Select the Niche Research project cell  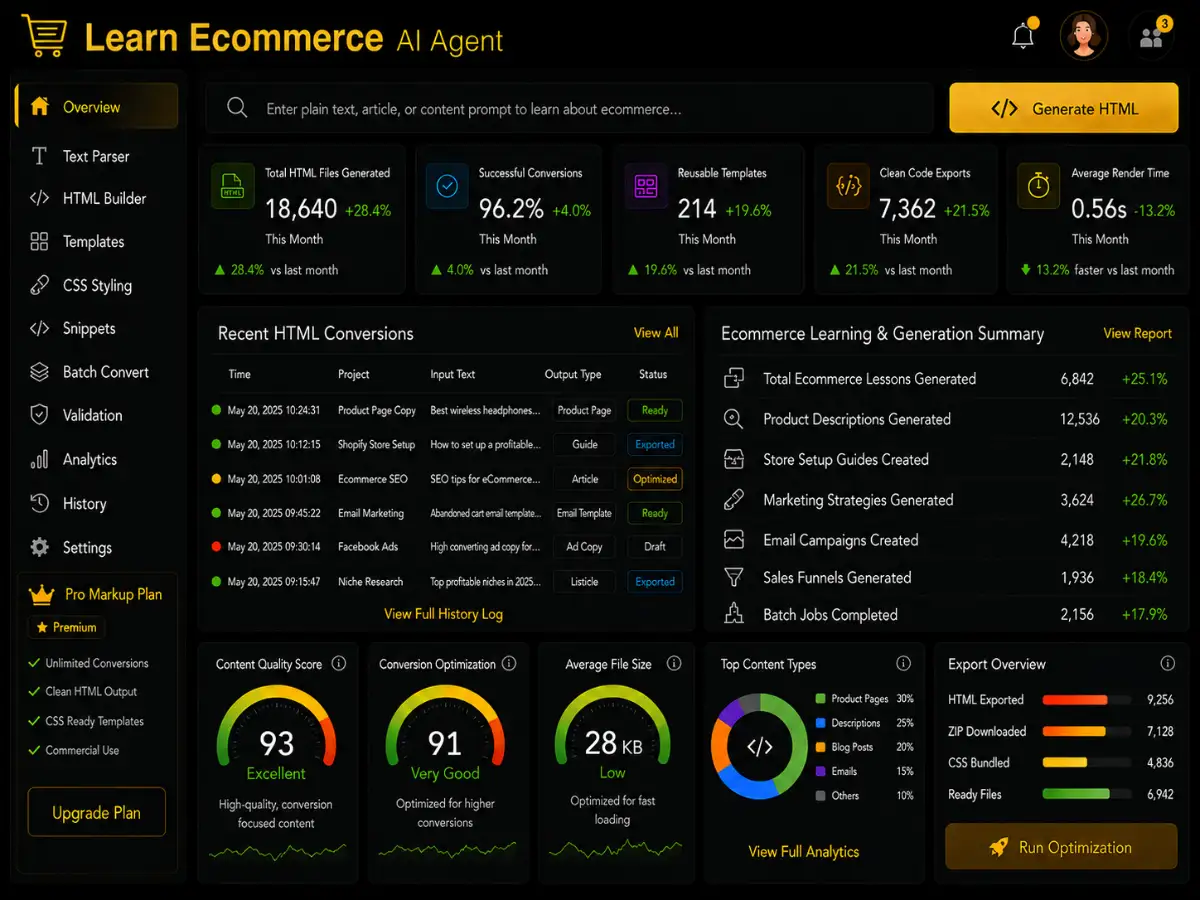371,581
